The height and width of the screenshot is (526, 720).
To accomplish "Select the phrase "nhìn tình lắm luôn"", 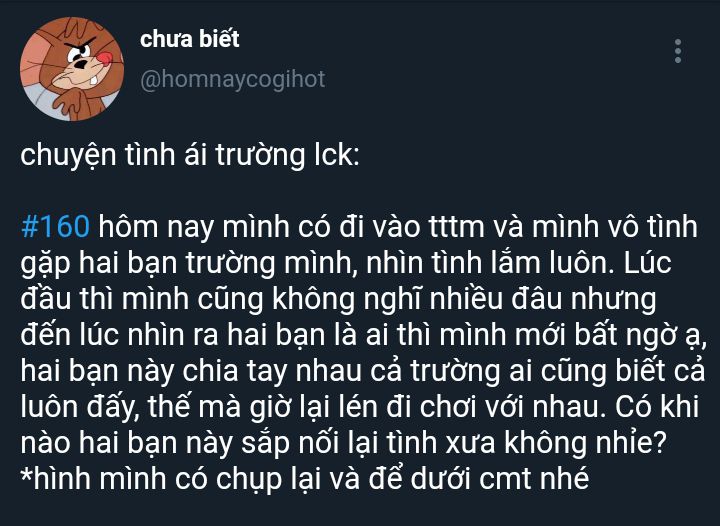I will coord(490,263).
